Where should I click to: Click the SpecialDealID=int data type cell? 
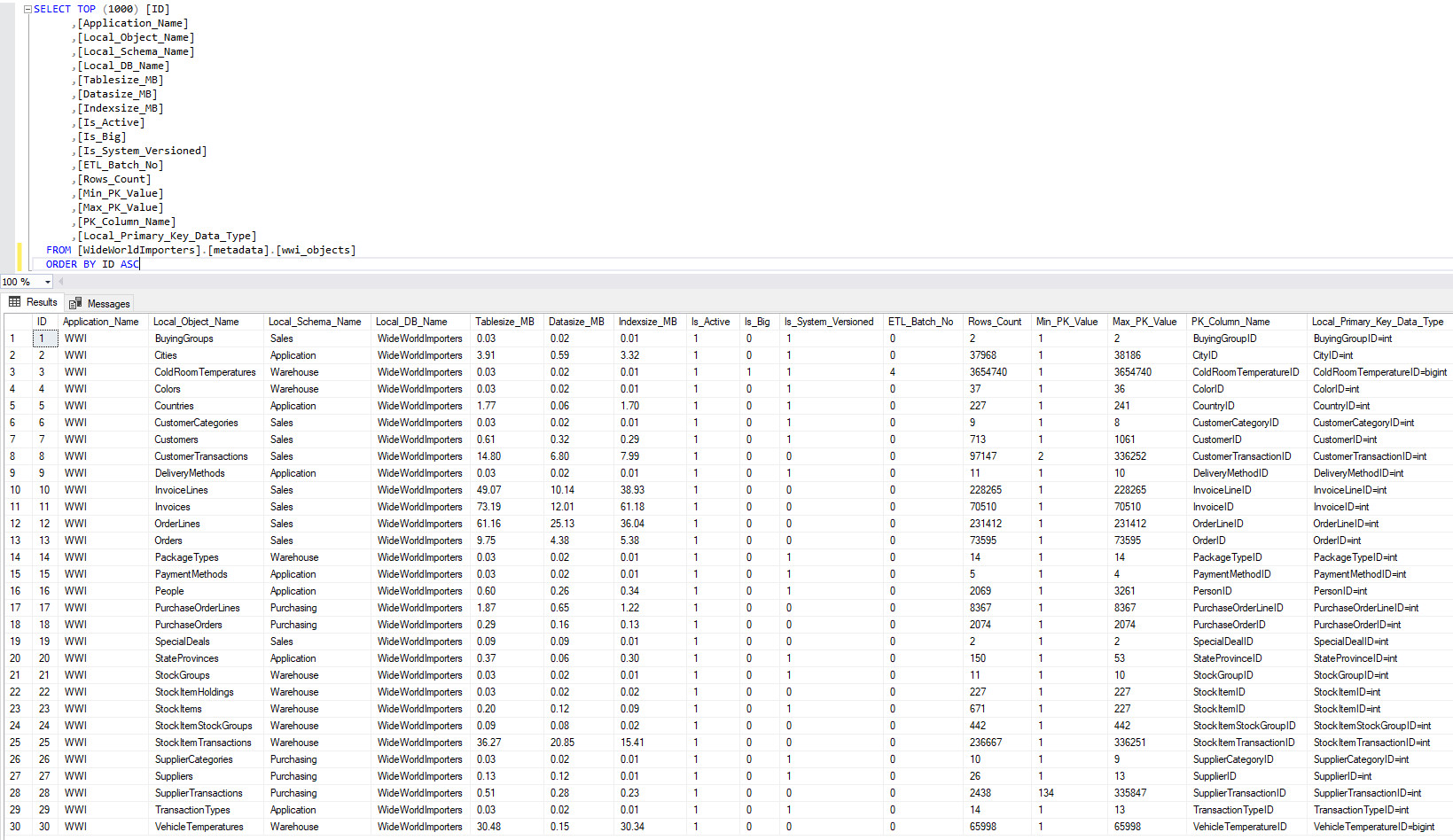click(x=1379, y=642)
